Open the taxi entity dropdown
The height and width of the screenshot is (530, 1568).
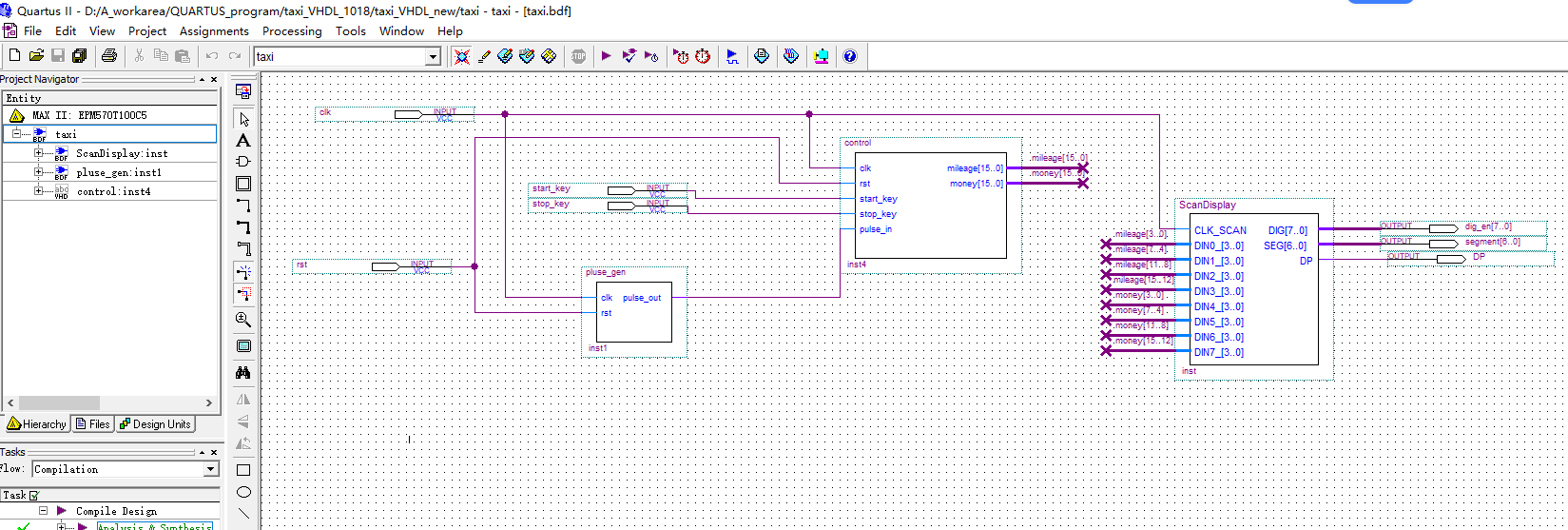[433, 57]
